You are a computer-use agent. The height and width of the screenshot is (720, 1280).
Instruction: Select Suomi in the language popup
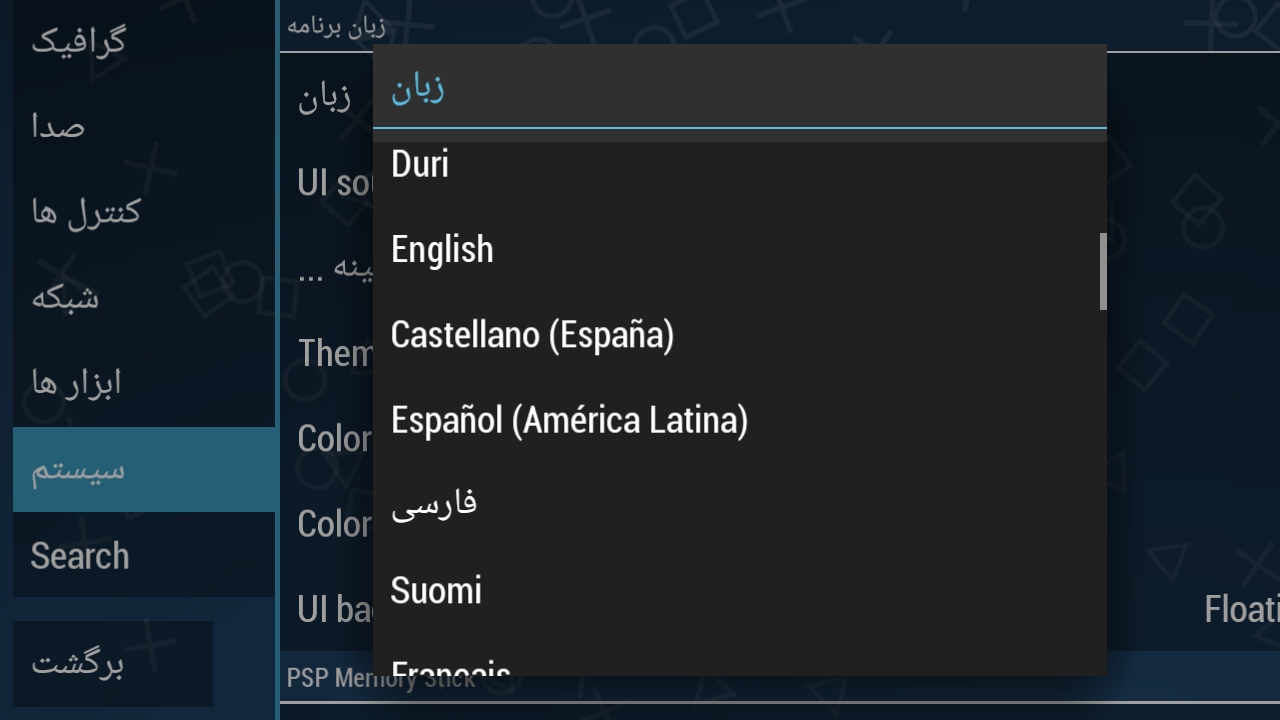click(739, 590)
